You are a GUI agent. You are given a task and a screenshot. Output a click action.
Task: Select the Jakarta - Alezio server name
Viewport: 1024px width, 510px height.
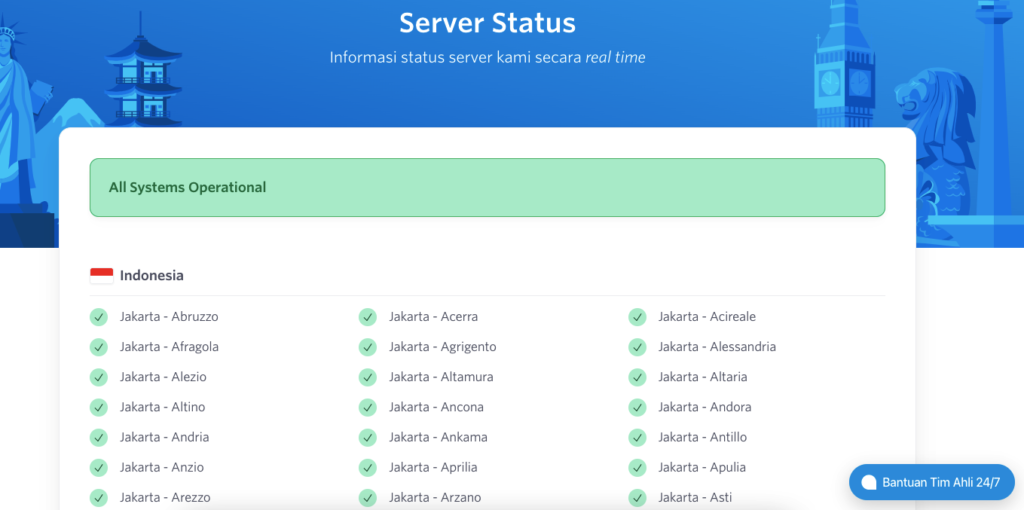(163, 377)
